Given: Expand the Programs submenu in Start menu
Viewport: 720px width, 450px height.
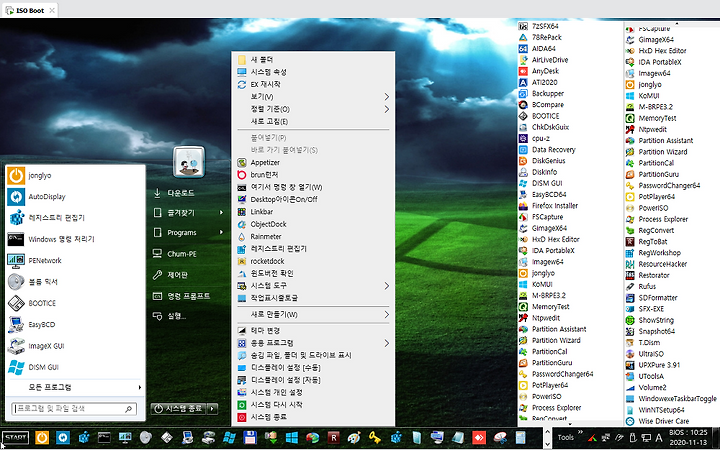Looking at the screenshot, I should point(188,232).
